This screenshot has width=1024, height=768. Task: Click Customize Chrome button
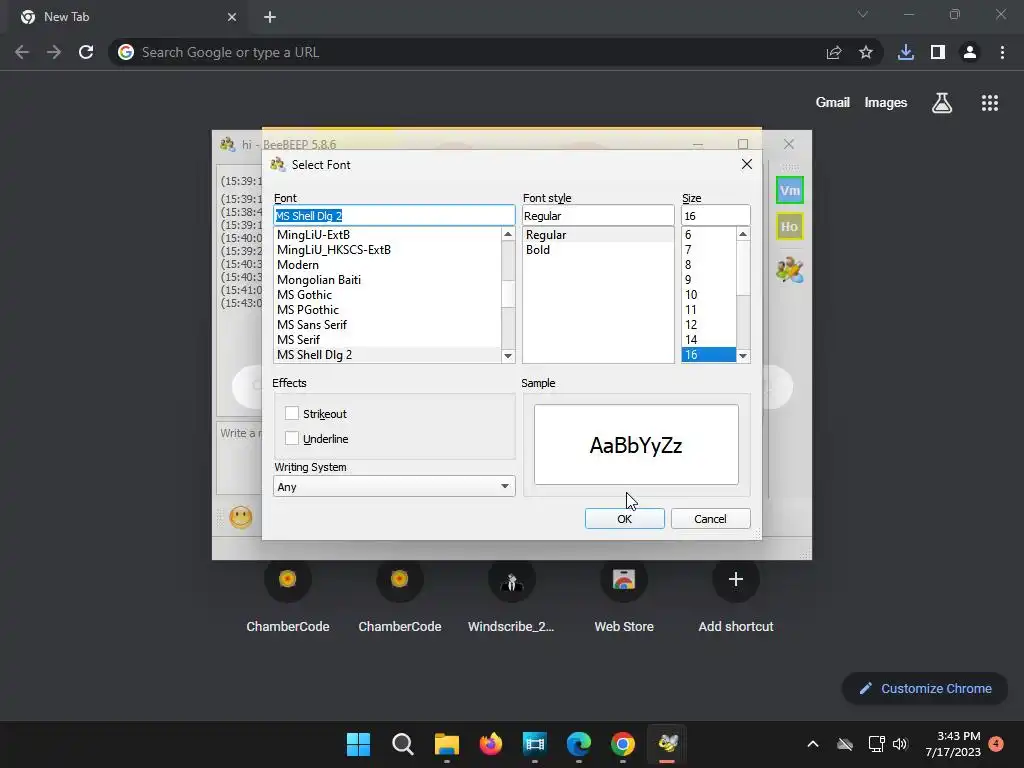pos(925,688)
